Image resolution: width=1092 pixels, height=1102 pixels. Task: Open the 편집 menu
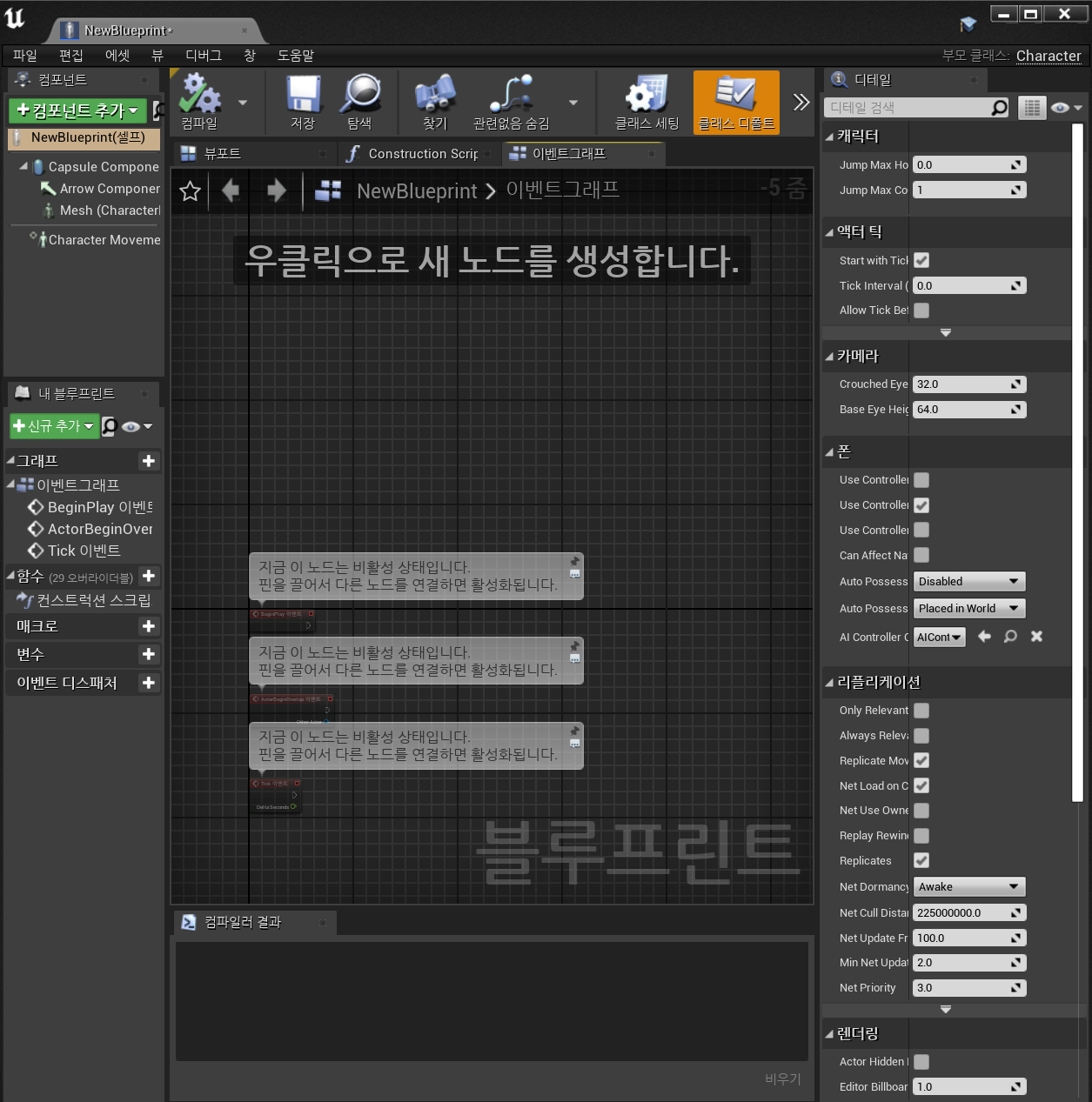[x=71, y=56]
